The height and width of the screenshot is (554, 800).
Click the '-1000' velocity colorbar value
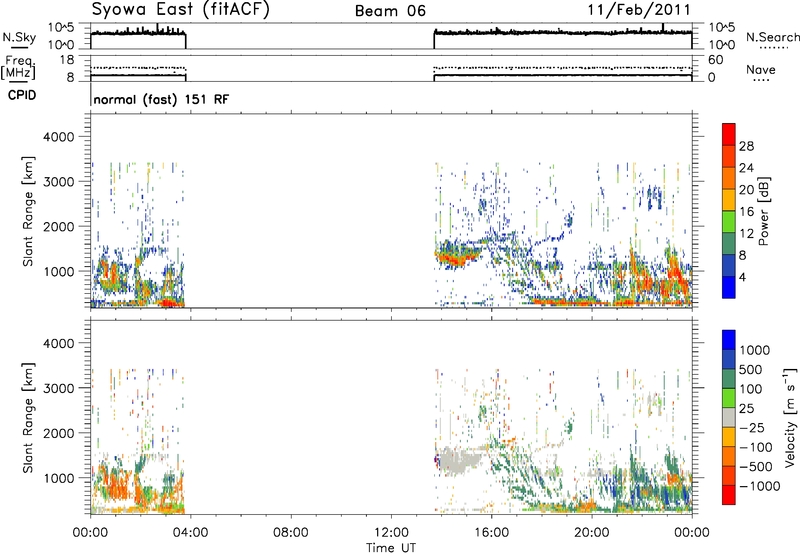(759, 486)
